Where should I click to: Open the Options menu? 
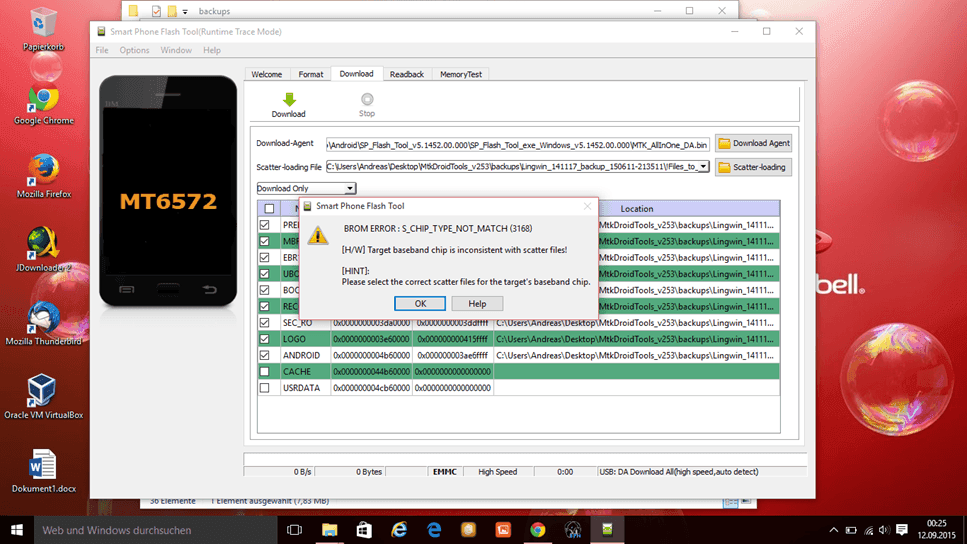(x=134, y=50)
